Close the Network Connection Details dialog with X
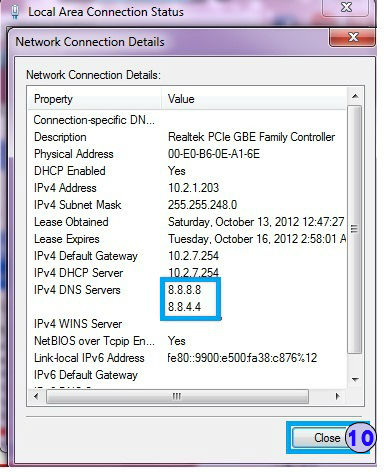This screenshot has height=472, width=384. (x=352, y=37)
